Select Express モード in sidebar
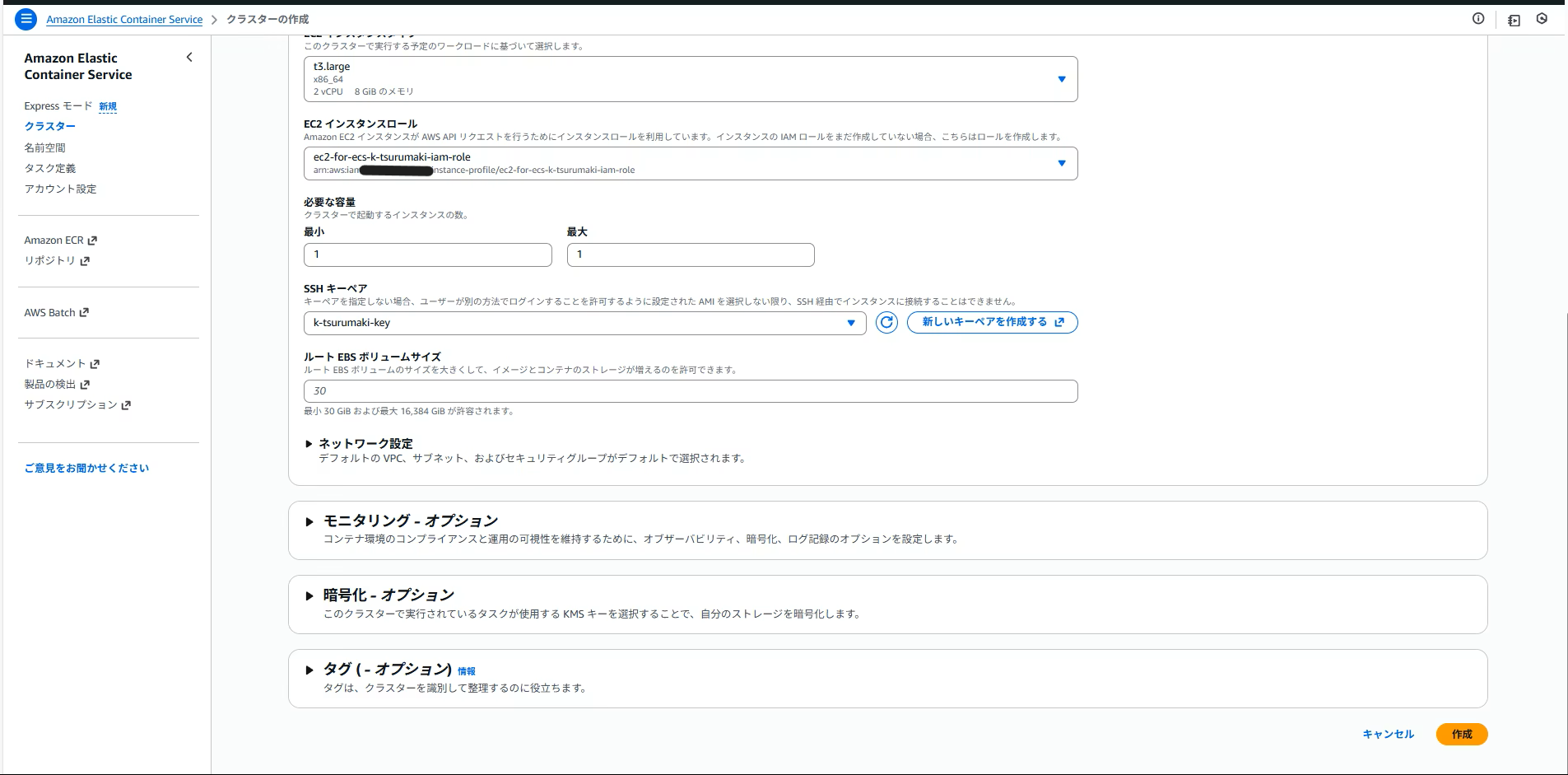 [x=58, y=106]
